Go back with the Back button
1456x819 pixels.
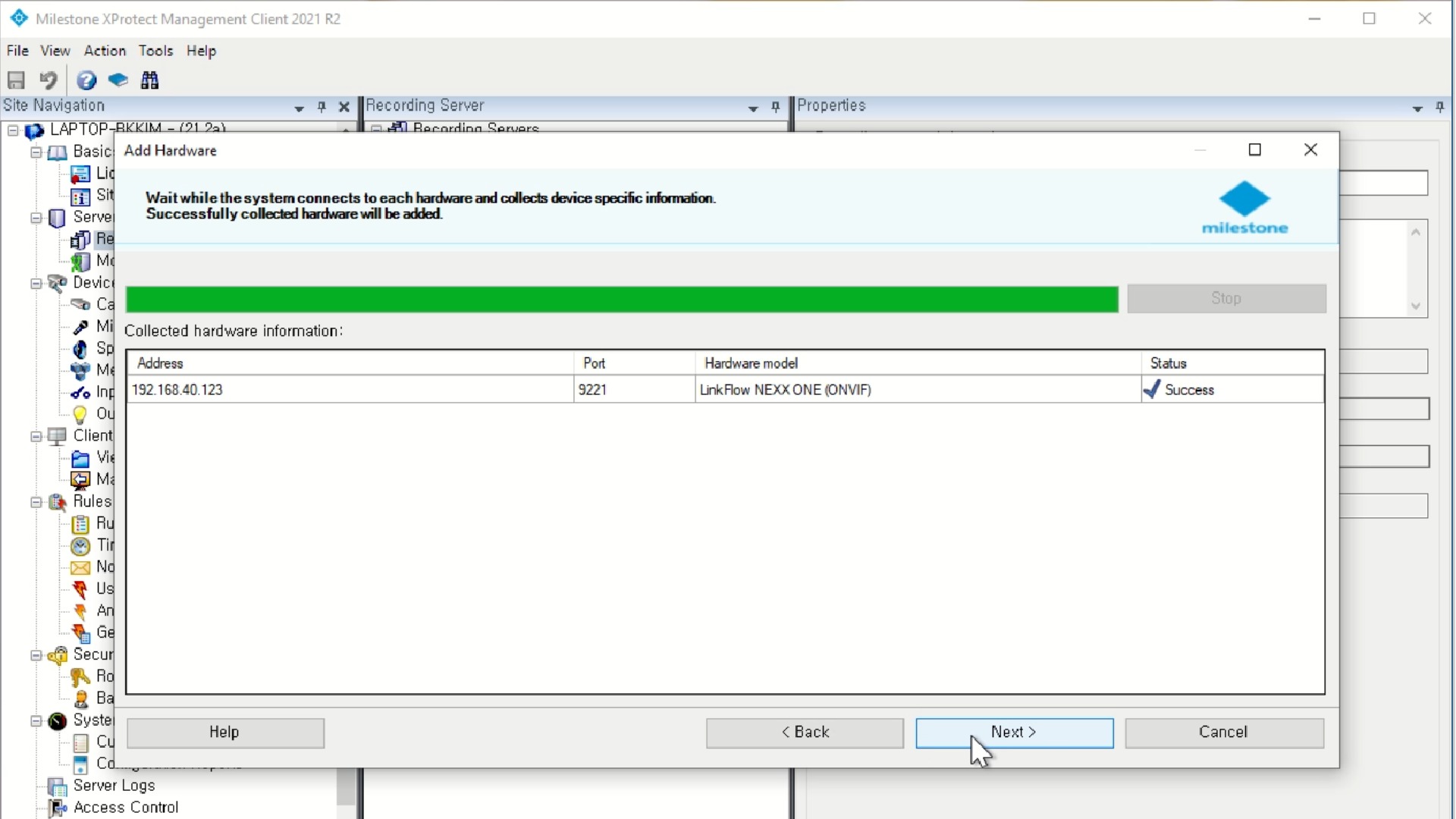coord(805,733)
